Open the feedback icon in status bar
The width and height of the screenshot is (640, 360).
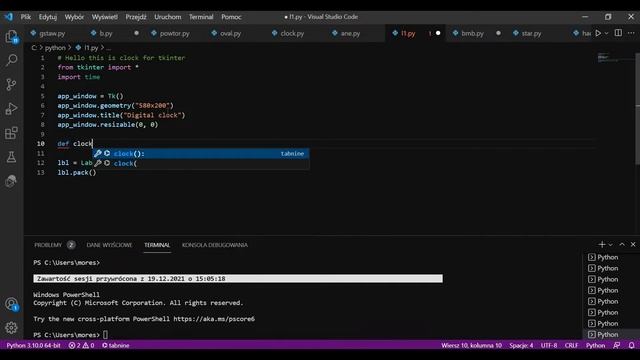[617, 345]
